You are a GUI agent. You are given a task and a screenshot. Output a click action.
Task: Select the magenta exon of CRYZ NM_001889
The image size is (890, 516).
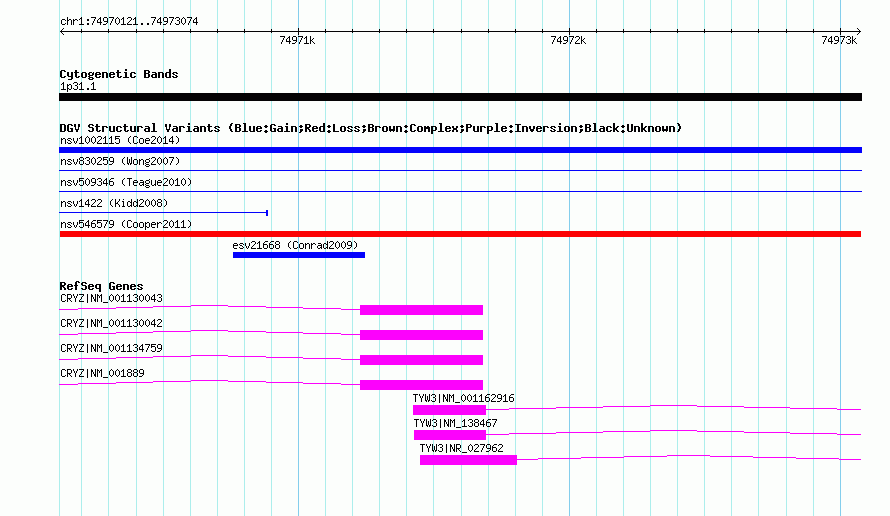[421, 385]
